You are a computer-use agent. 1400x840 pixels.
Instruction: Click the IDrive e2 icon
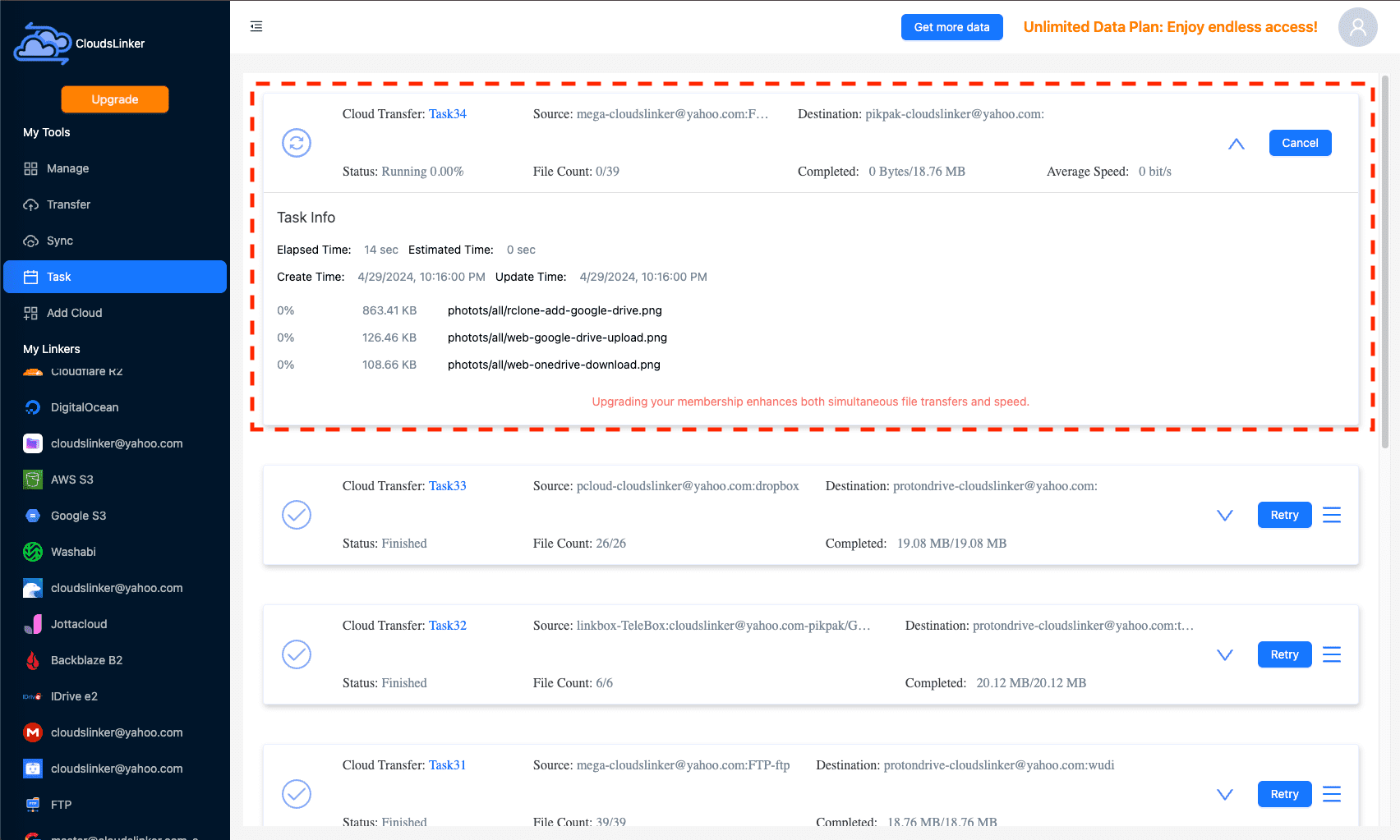[x=33, y=696]
